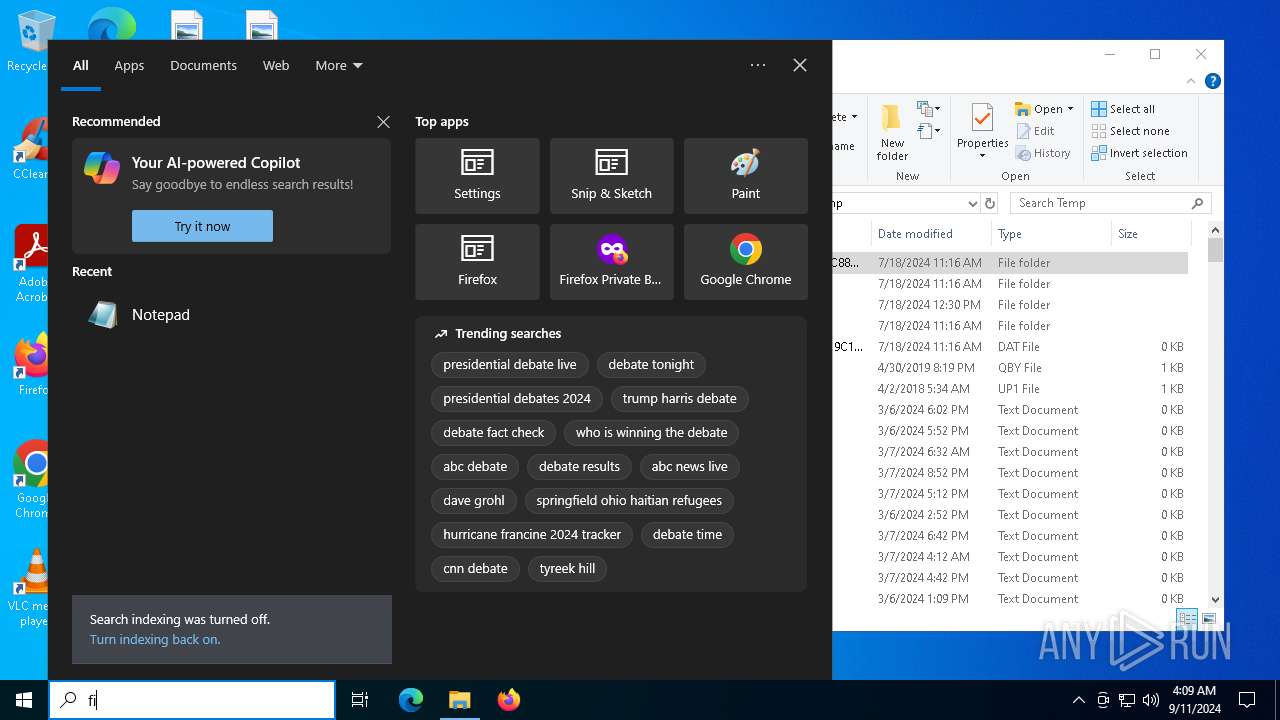Open Task View on taskbar
This screenshot has width=1280, height=720.
tap(360, 700)
